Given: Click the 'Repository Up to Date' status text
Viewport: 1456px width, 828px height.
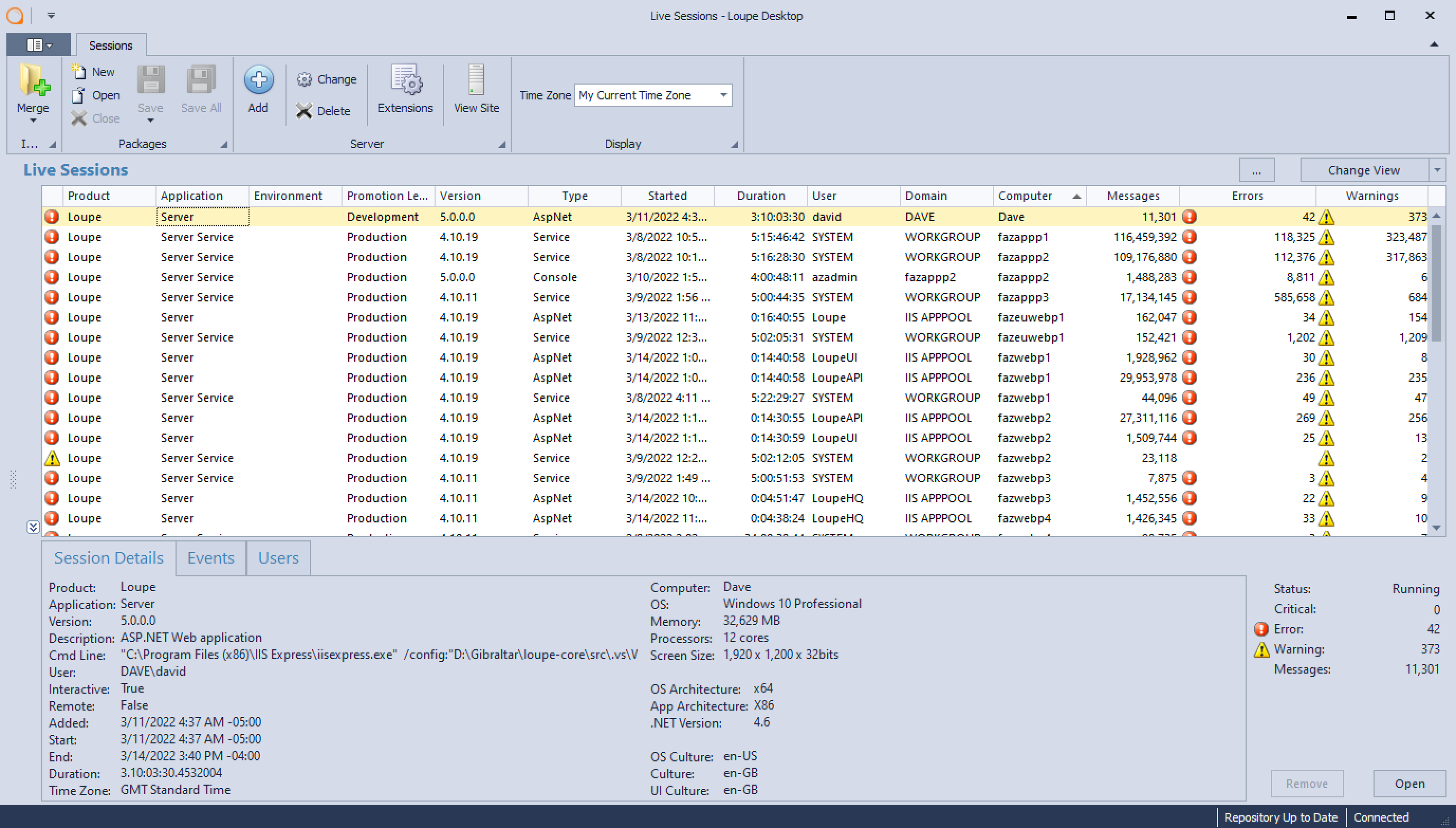Looking at the screenshot, I should click(1280, 817).
